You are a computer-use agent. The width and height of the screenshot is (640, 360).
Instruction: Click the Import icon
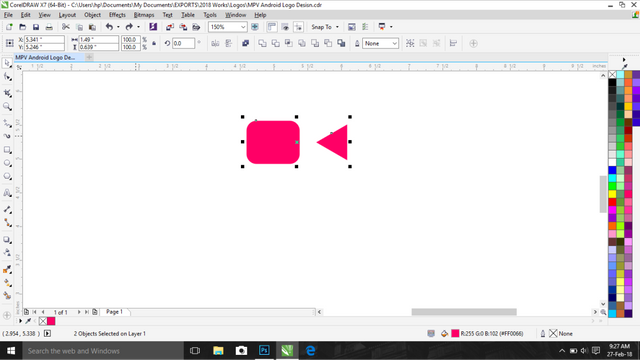tap(170, 27)
